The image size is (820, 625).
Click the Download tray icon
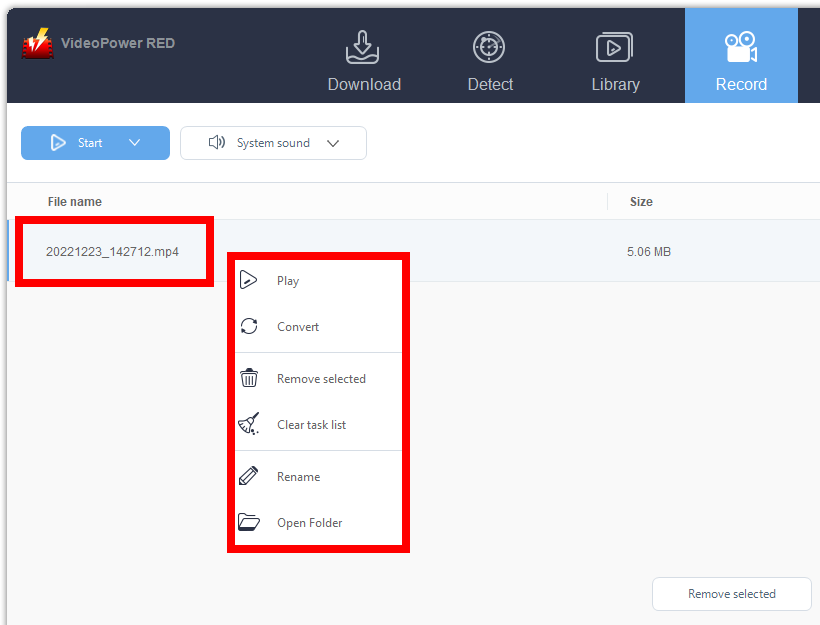coord(362,47)
